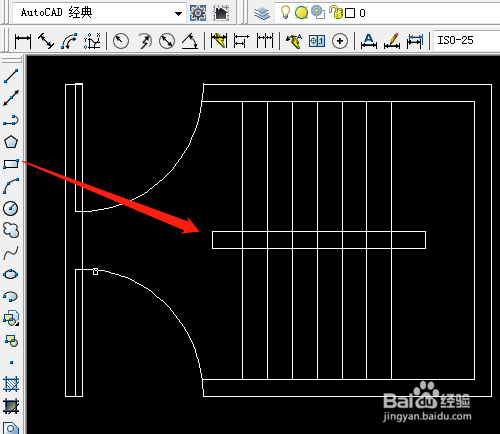Open the Tolerance tool
The height and width of the screenshot is (434, 500).
[x=317, y=41]
